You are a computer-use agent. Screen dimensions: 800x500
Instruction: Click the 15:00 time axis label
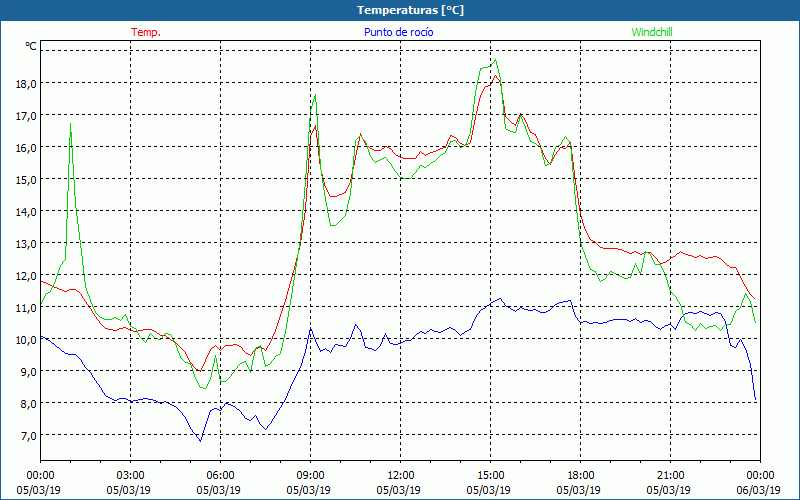(491, 476)
